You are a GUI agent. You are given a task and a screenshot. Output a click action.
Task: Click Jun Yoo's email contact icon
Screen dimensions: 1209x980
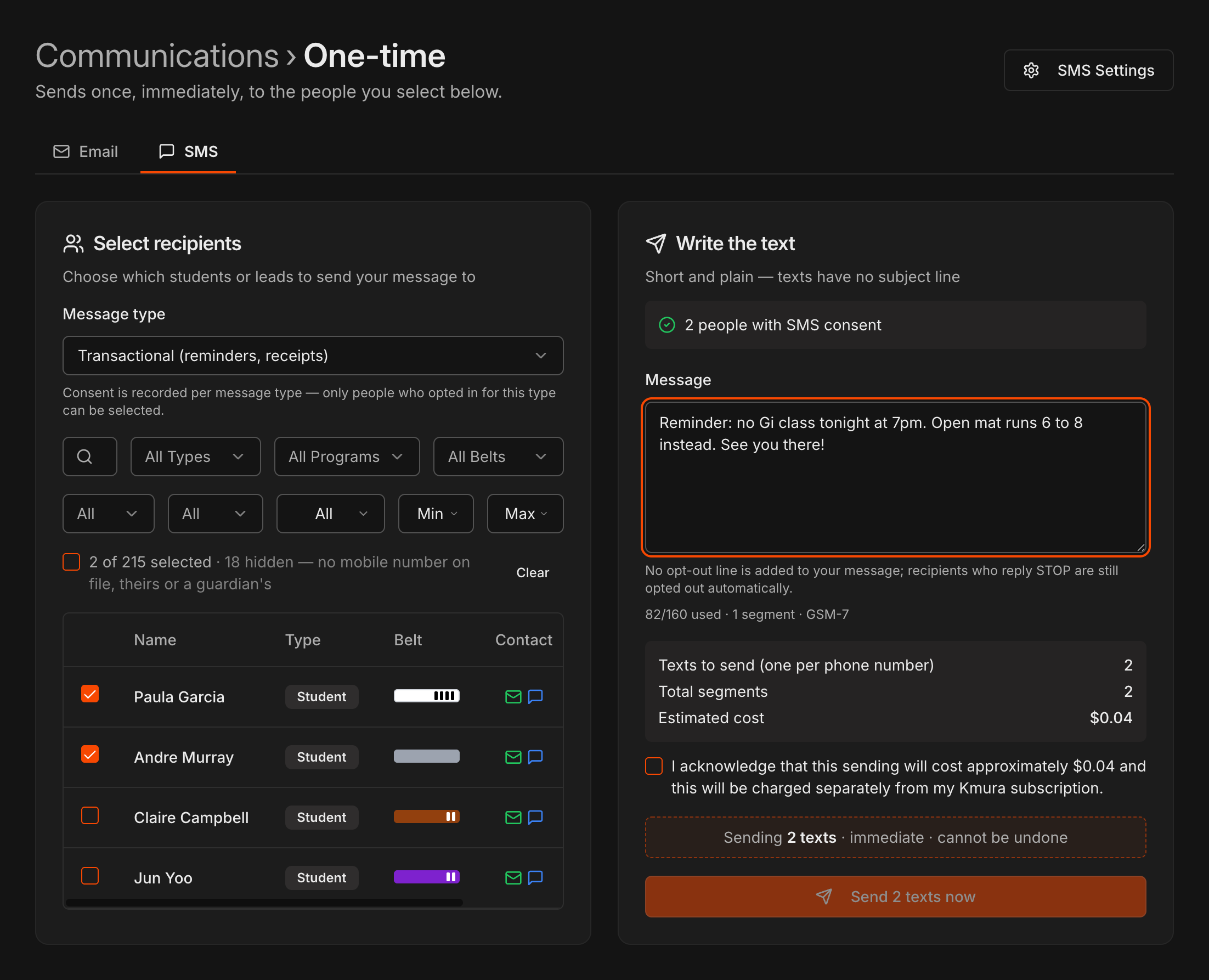tap(513, 878)
